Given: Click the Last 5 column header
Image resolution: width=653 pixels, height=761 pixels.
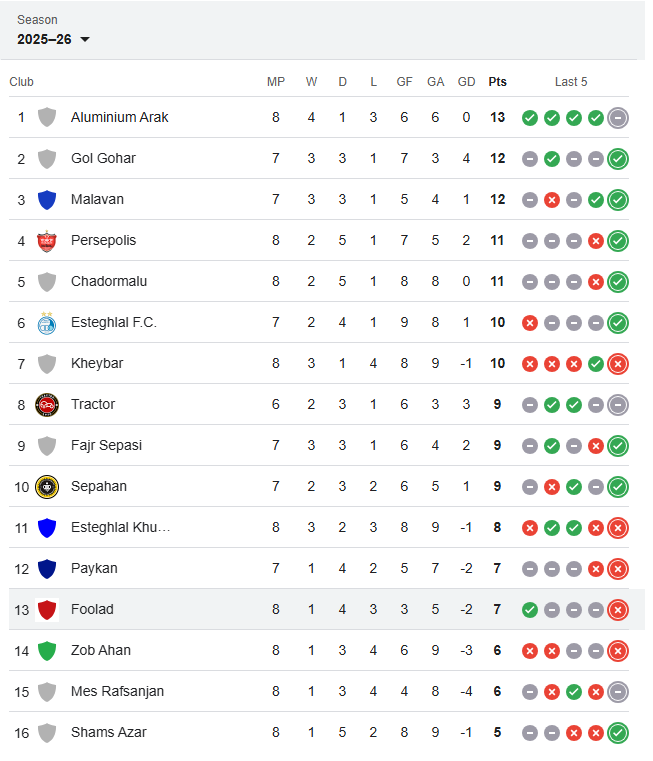Looking at the screenshot, I should [x=571, y=82].
